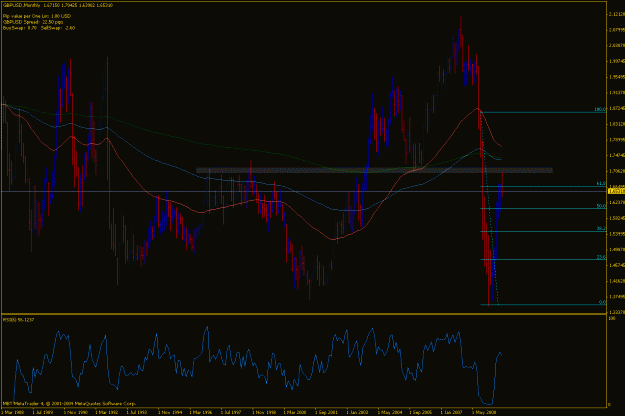Click the 1 May 2004 date label
Screen dimensions: 625x416
click(x=389, y=412)
